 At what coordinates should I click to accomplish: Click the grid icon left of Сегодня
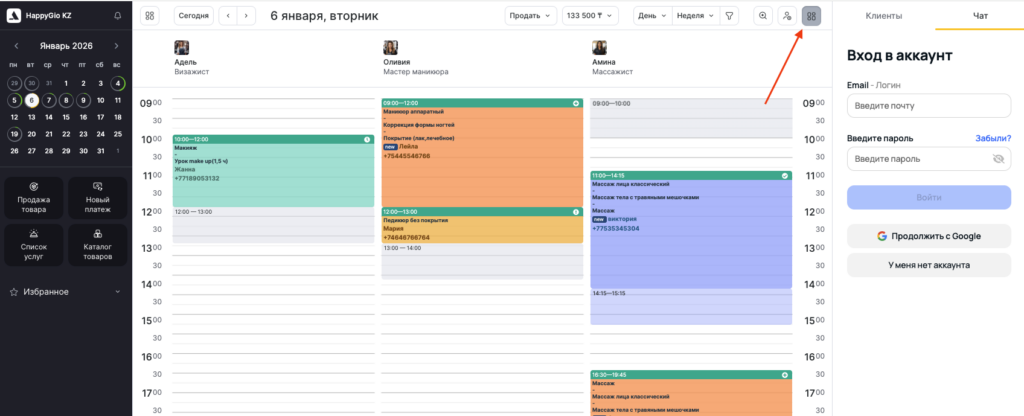[x=150, y=16]
